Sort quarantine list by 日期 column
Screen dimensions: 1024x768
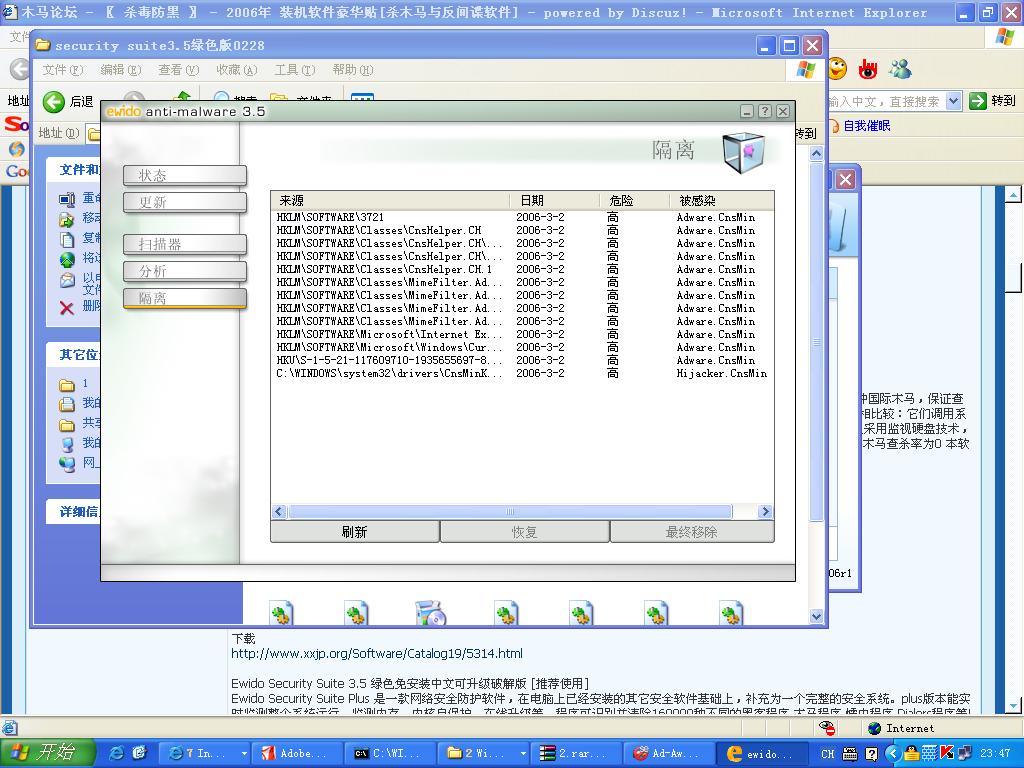point(554,200)
